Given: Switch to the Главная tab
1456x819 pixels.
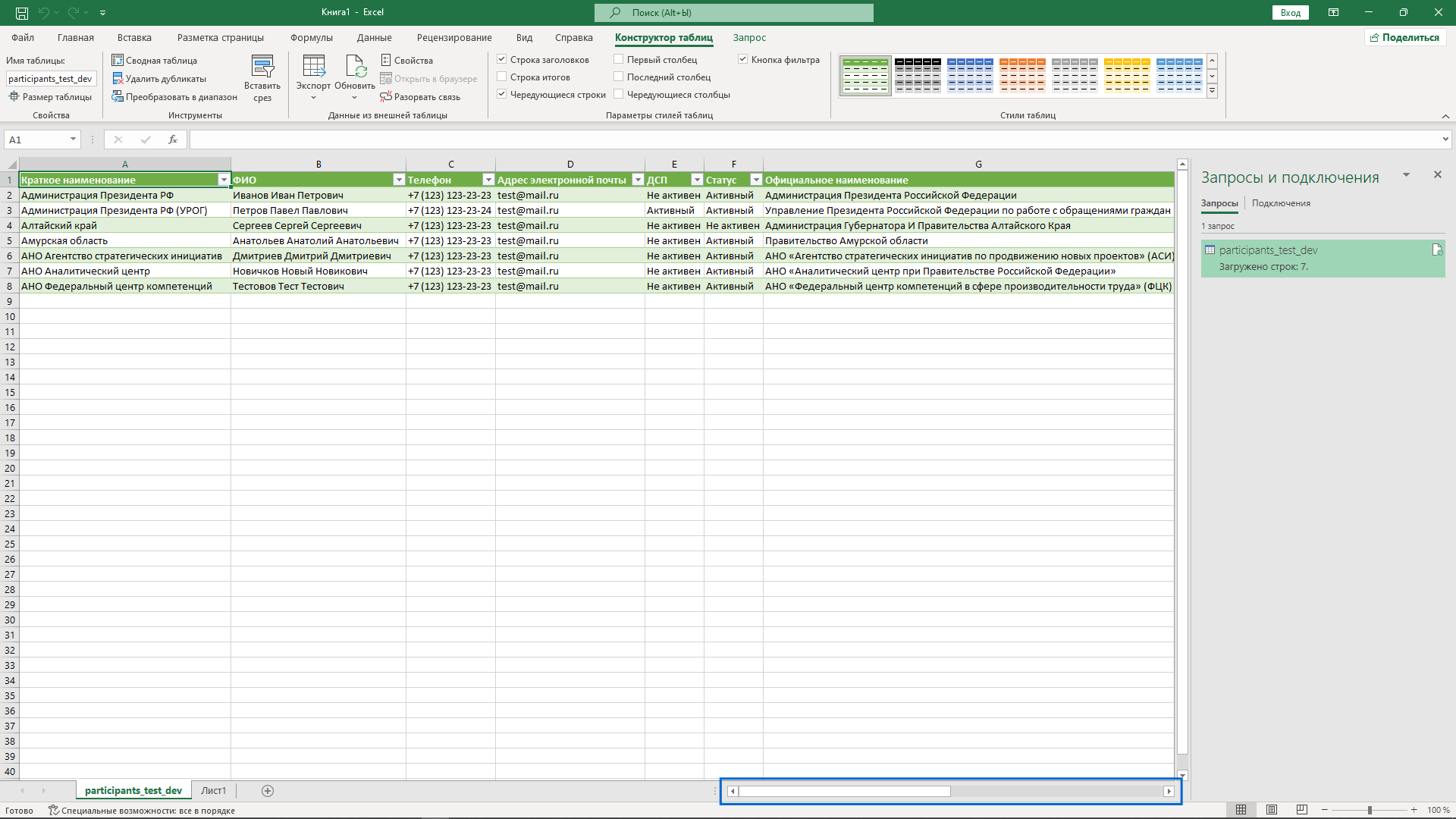Looking at the screenshot, I should [76, 37].
